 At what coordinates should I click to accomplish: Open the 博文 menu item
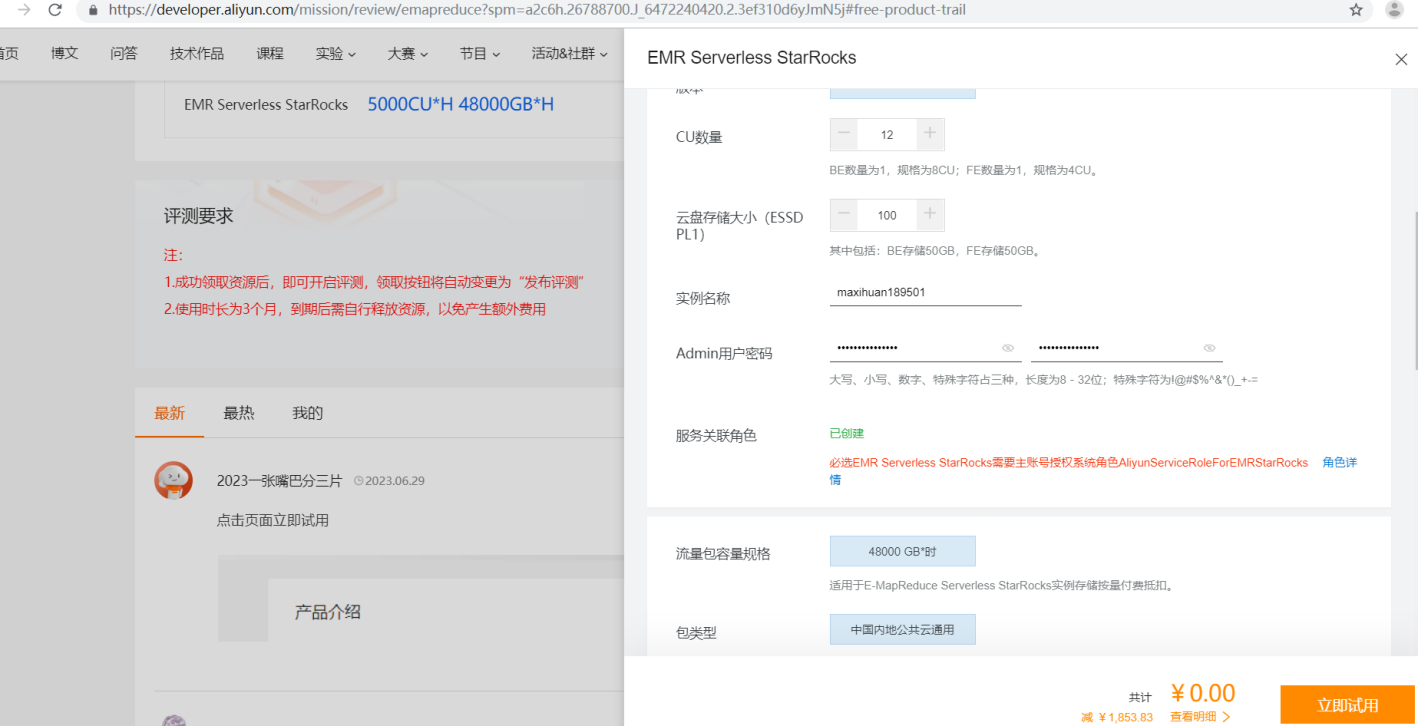pyautogui.click(x=65, y=54)
